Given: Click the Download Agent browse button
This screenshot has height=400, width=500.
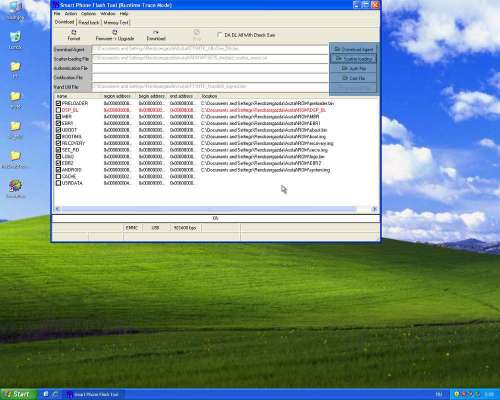Looking at the screenshot, I should pos(353,49).
